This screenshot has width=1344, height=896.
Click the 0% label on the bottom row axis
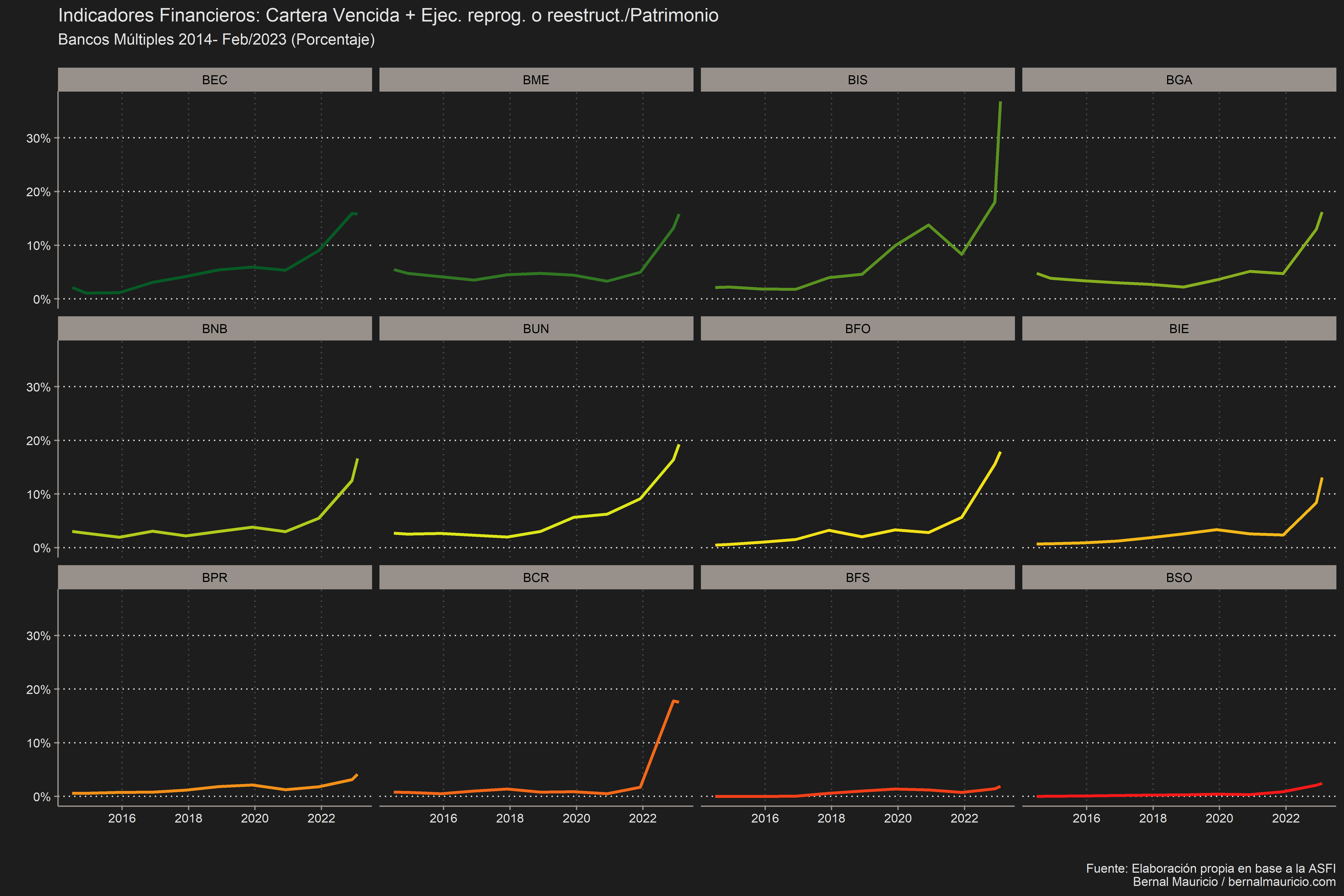point(42,797)
